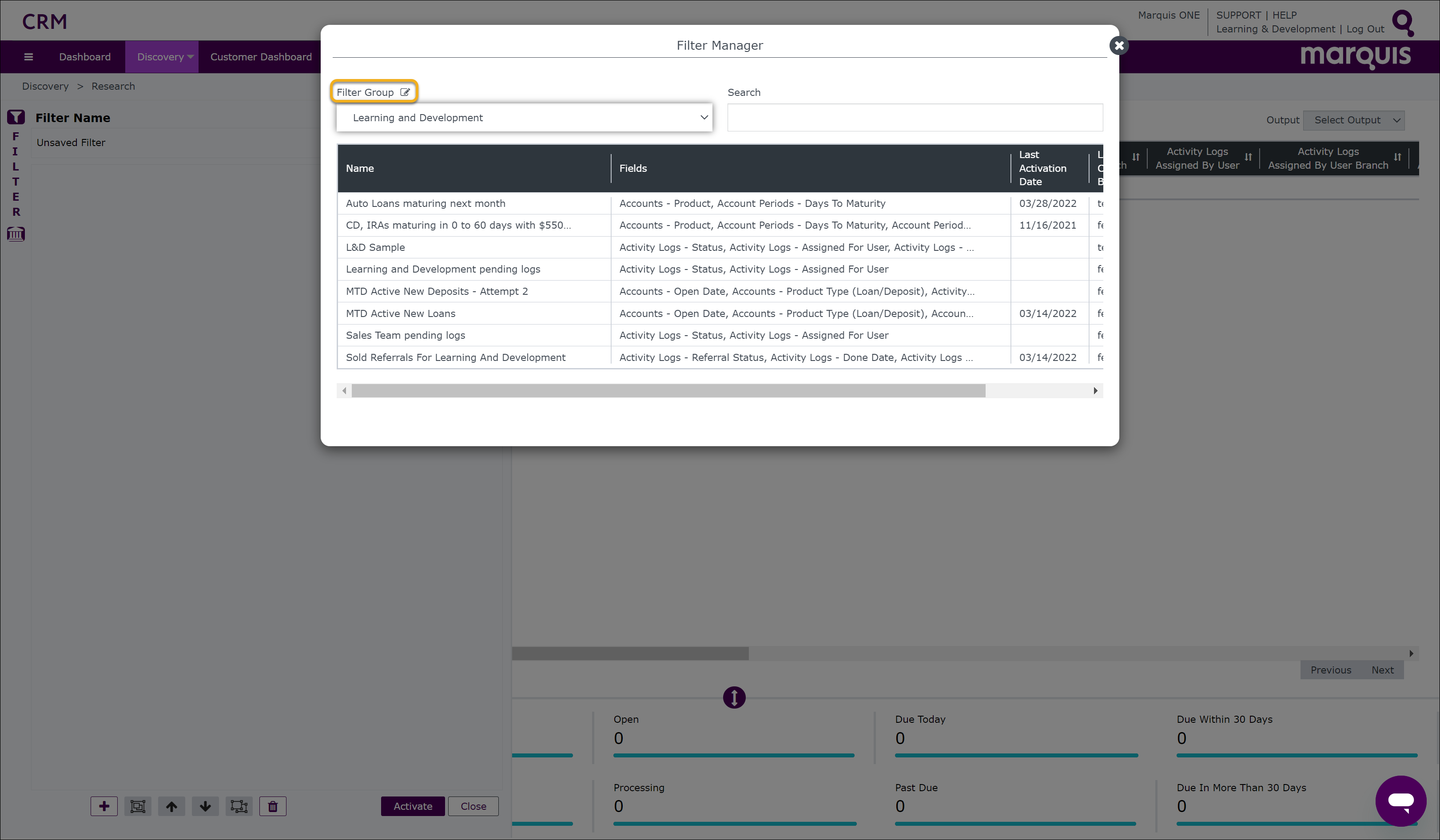The height and width of the screenshot is (840, 1440).
Task: Click the Search input field
Action: point(915,118)
